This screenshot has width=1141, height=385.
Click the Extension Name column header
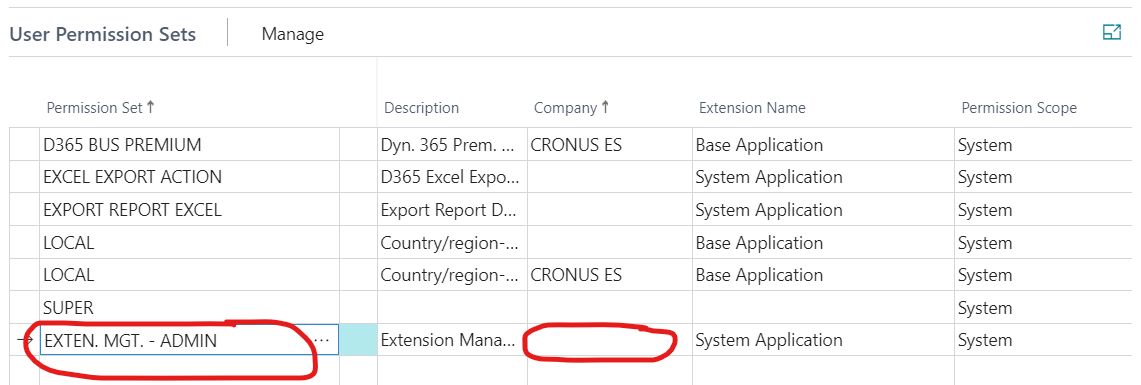(752, 108)
